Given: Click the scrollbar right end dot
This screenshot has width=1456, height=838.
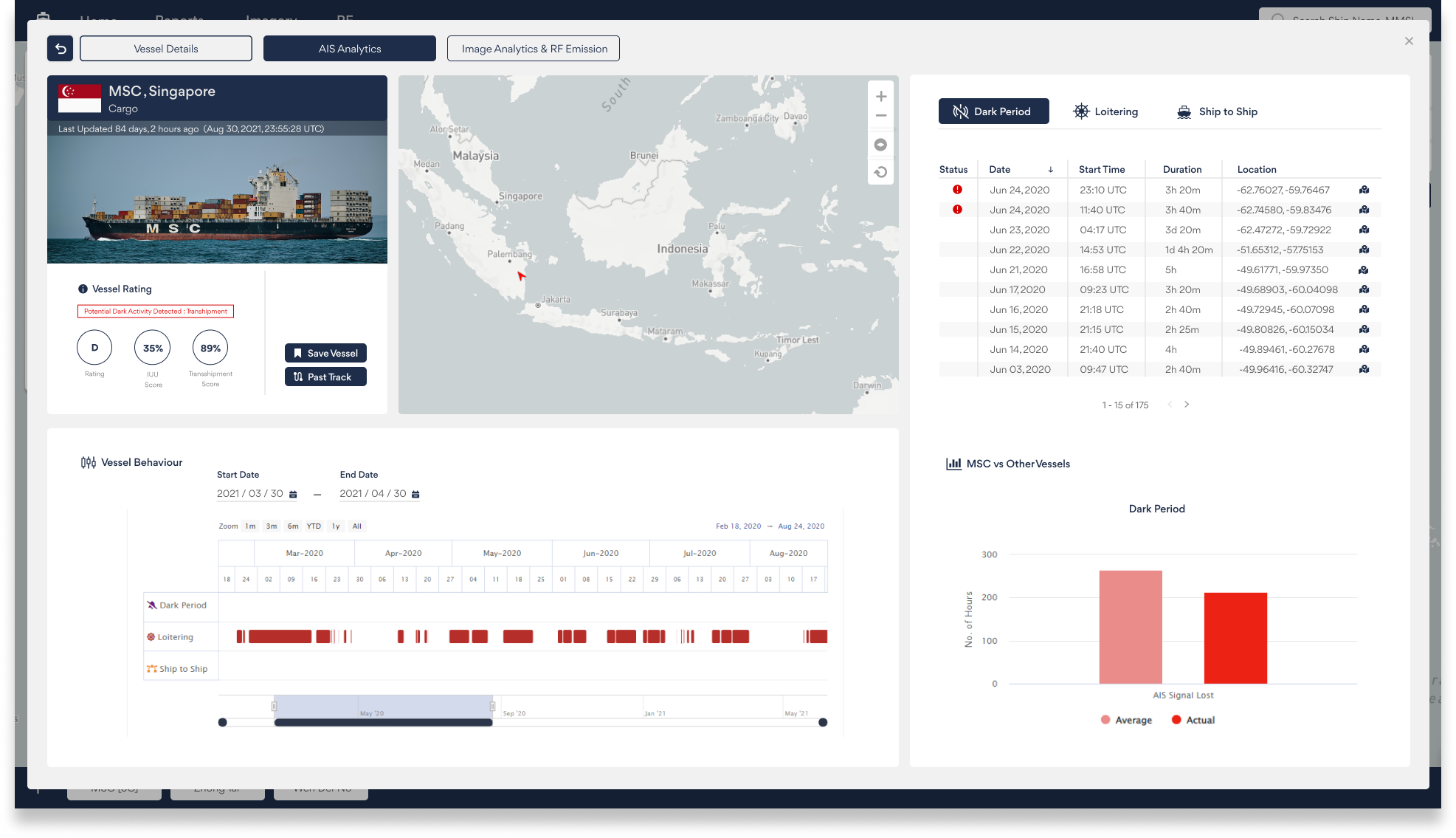Looking at the screenshot, I should click(823, 723).
